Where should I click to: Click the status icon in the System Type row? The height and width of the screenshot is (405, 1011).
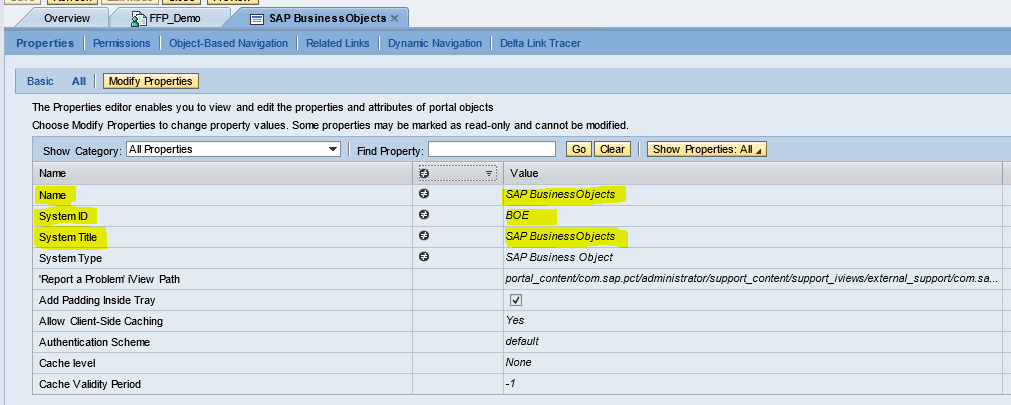pos(424,257)
